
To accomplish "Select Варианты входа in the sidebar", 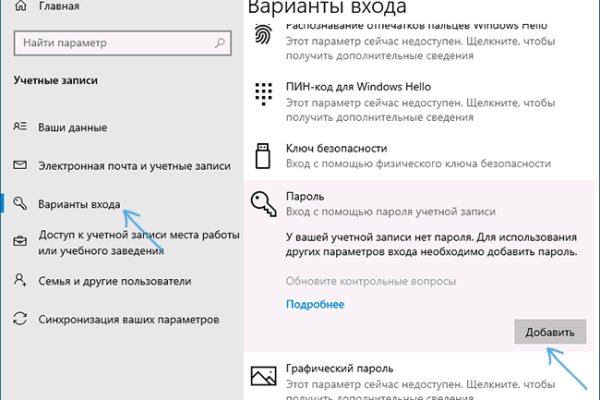I will [x=80, y=203].
